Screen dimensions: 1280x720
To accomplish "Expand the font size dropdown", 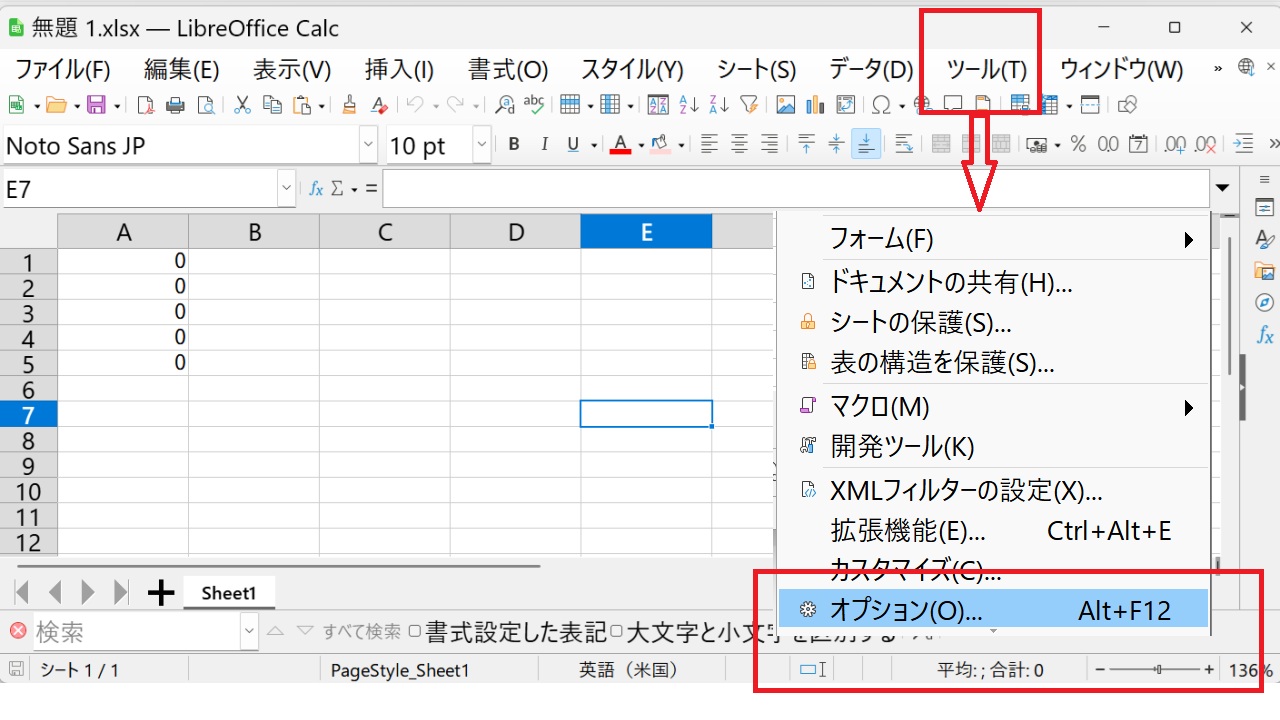I will pos(482,145).
